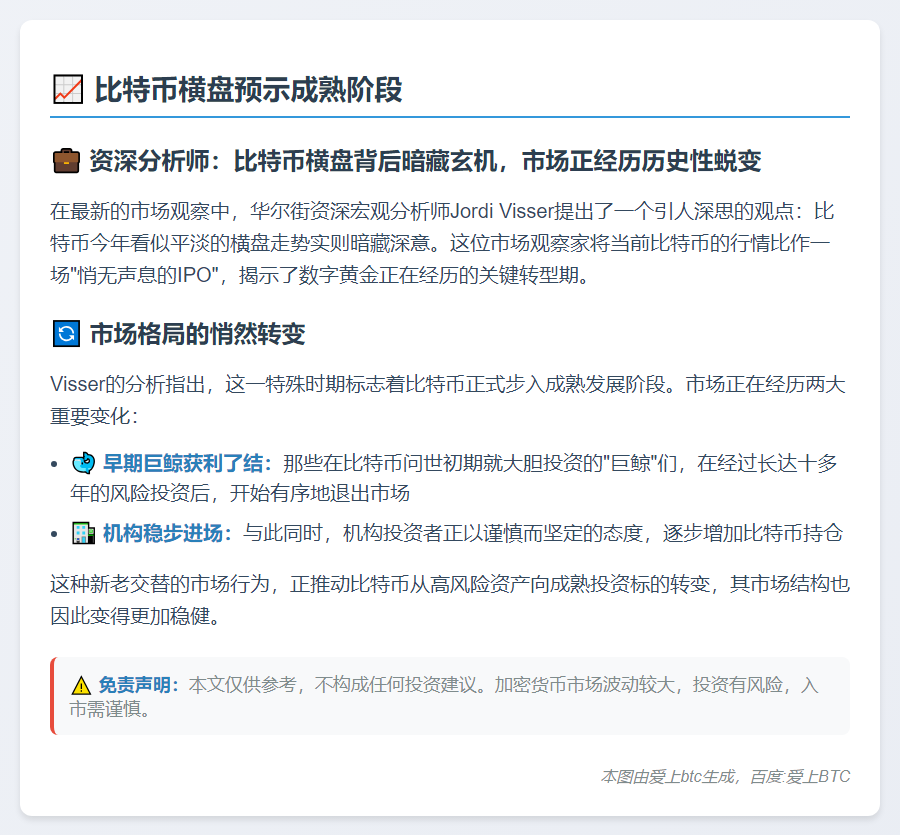Click the bold blue label 机构稳步进场
The image size is (900, 835).
(x=167, y=533)
